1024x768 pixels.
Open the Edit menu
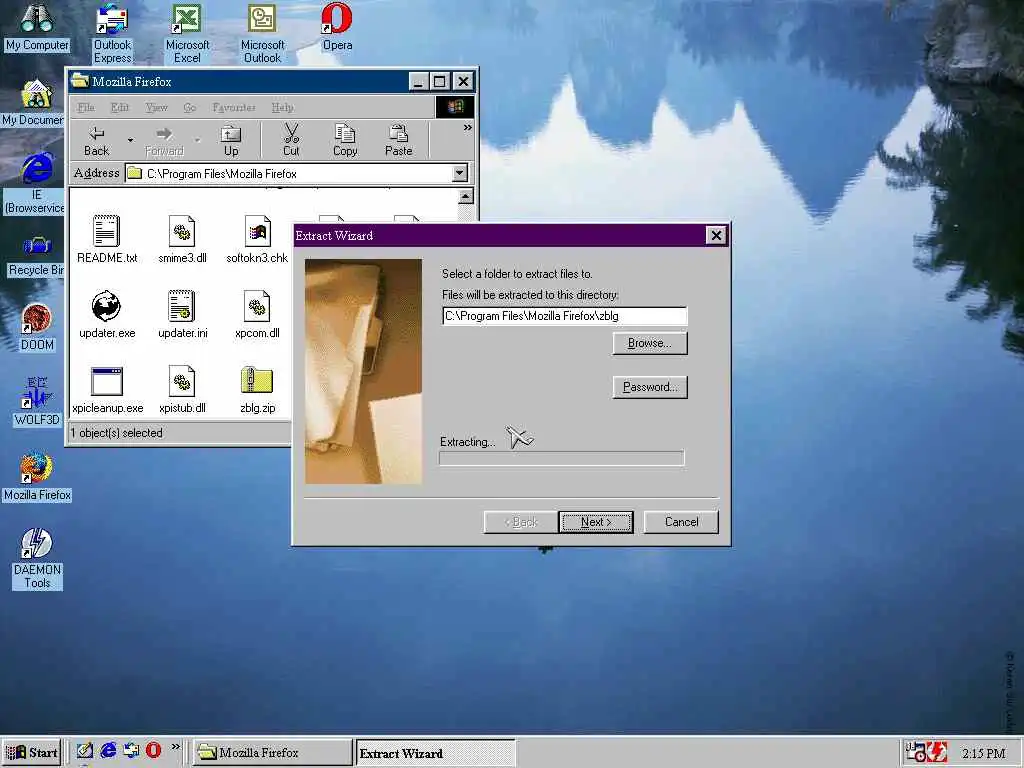point(120,107)
